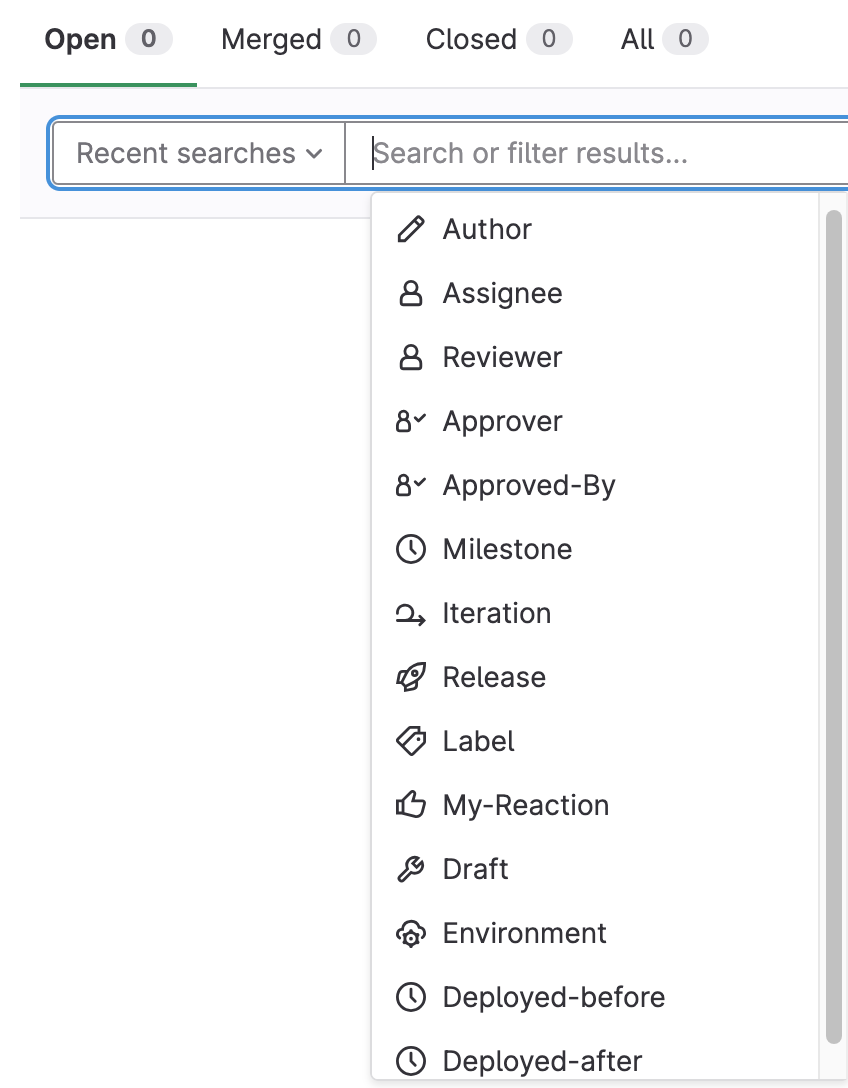Viewport: 848px width, 1088px height.
Task: Click the Approver person-check icon
Action: pos(410,422)
